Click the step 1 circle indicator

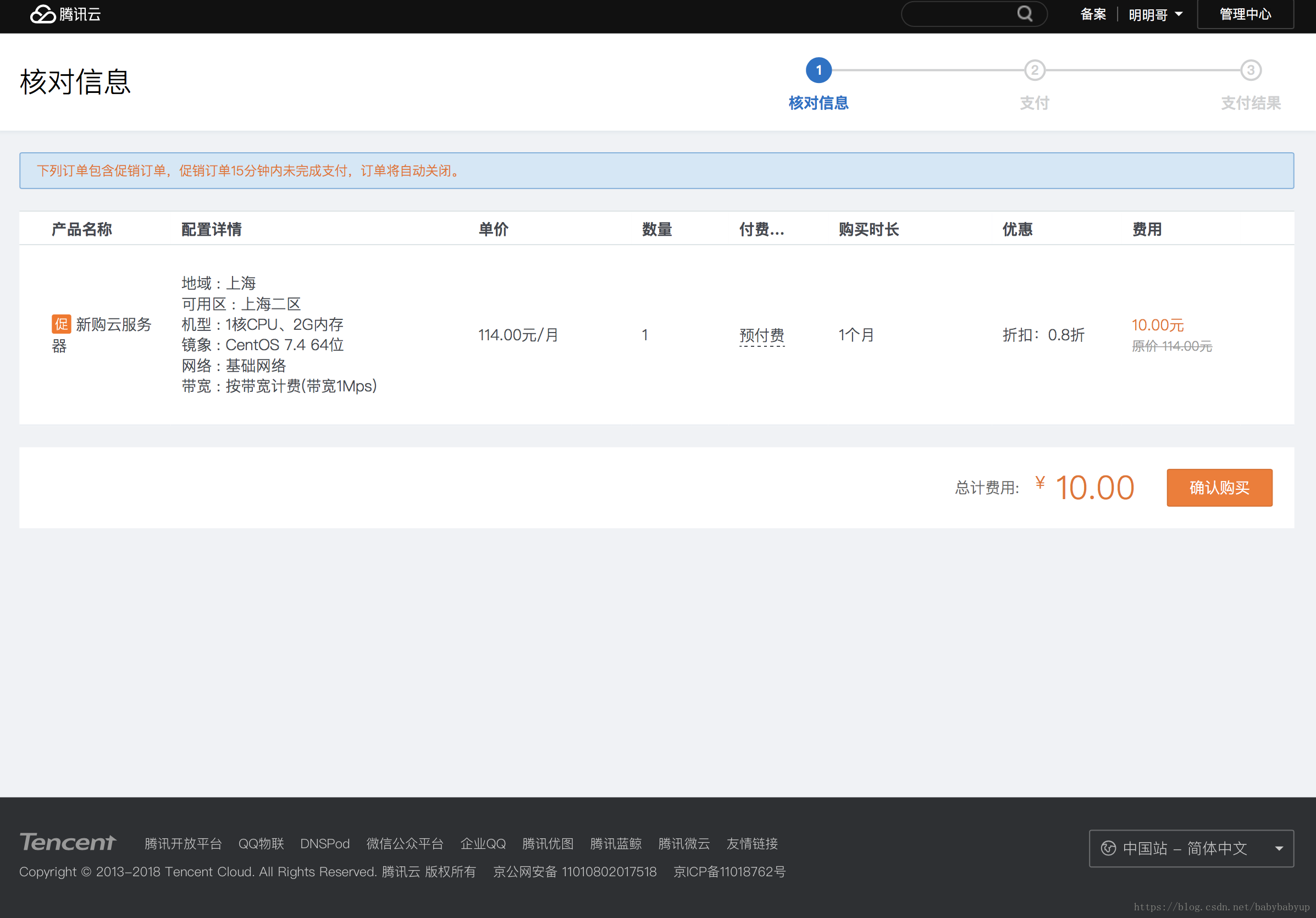click(818, 70)
